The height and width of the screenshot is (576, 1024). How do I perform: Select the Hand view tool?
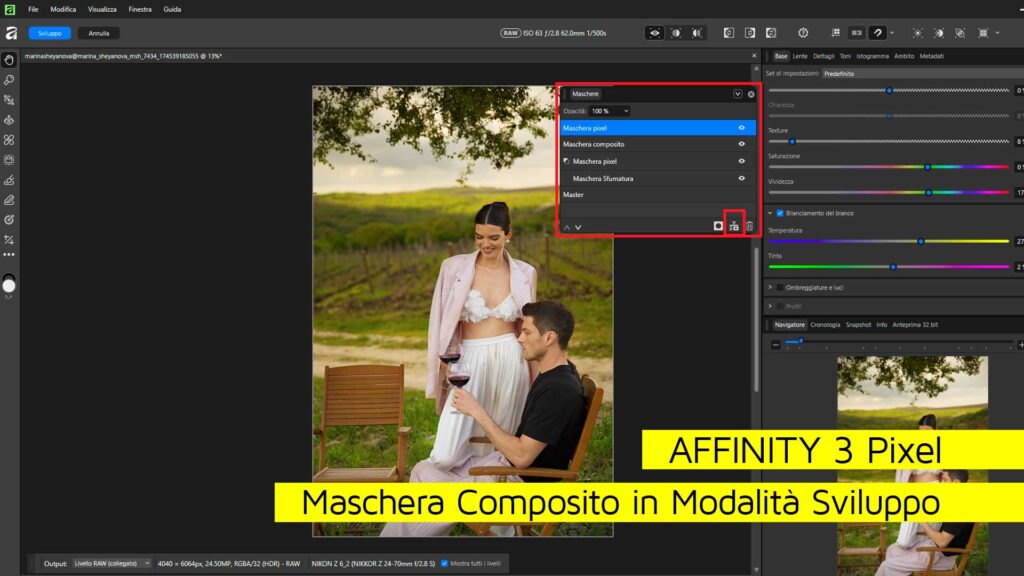point(9,60)
